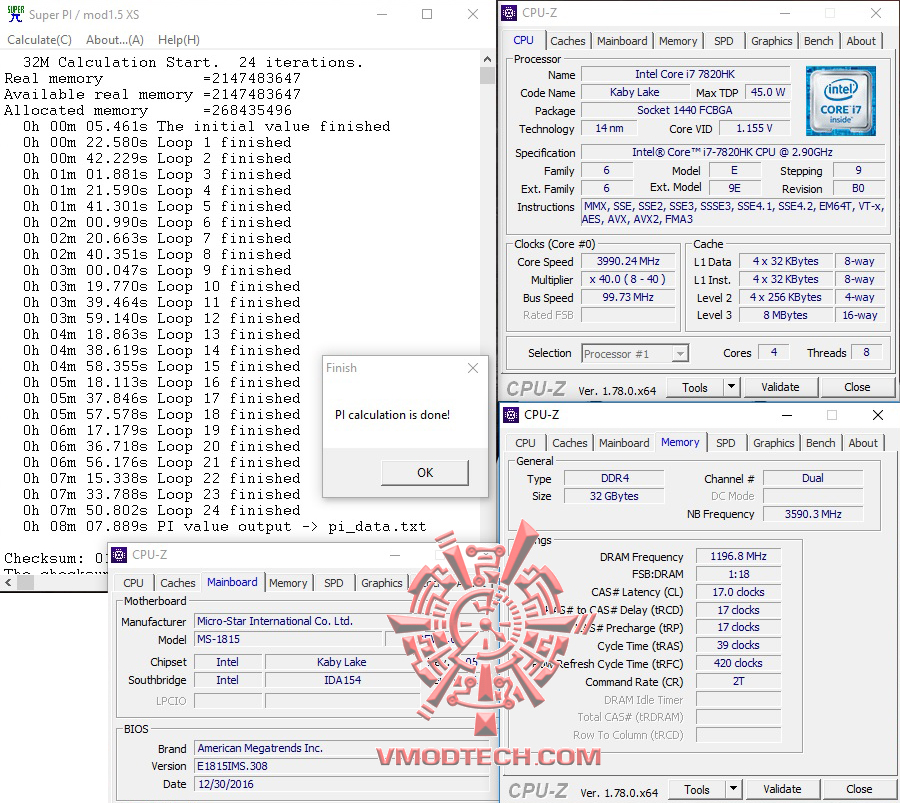Viewport: 900px width, 803px height.
Task: Click Tools button in Memory CPU-Z window
Action: pyautogui.click(x=697, y=790)
